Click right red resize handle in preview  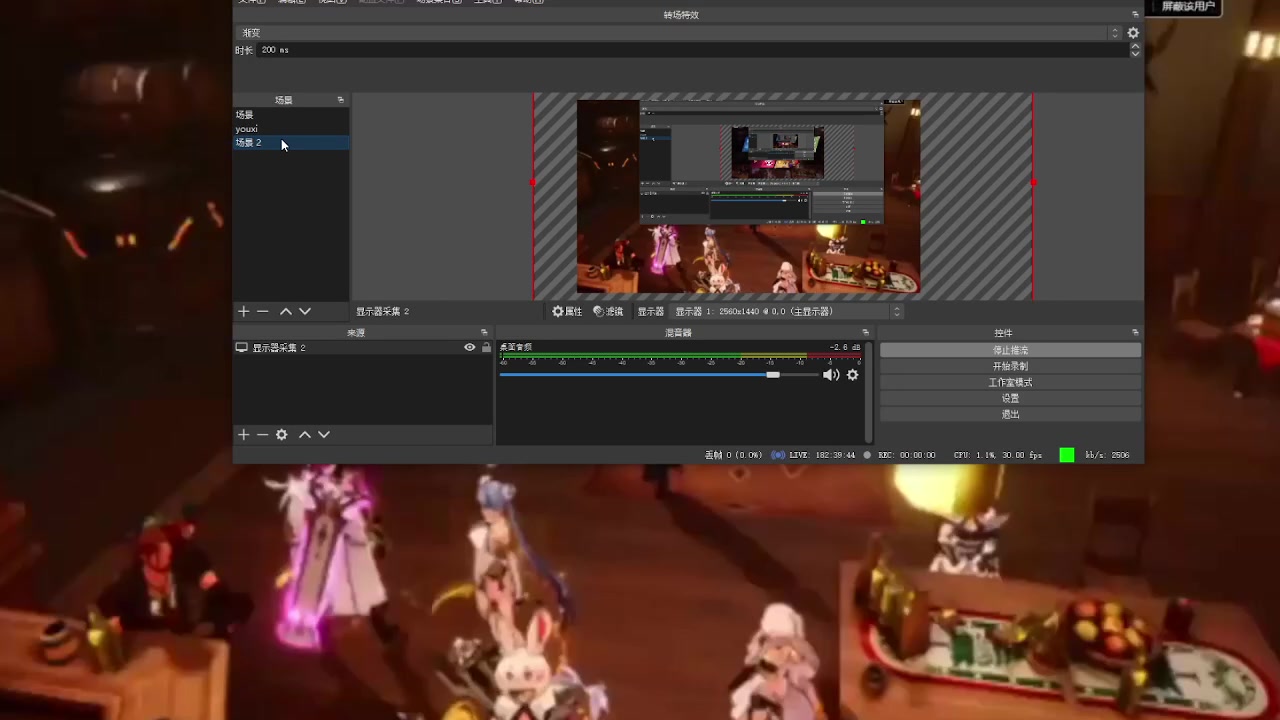(1033, 182)
